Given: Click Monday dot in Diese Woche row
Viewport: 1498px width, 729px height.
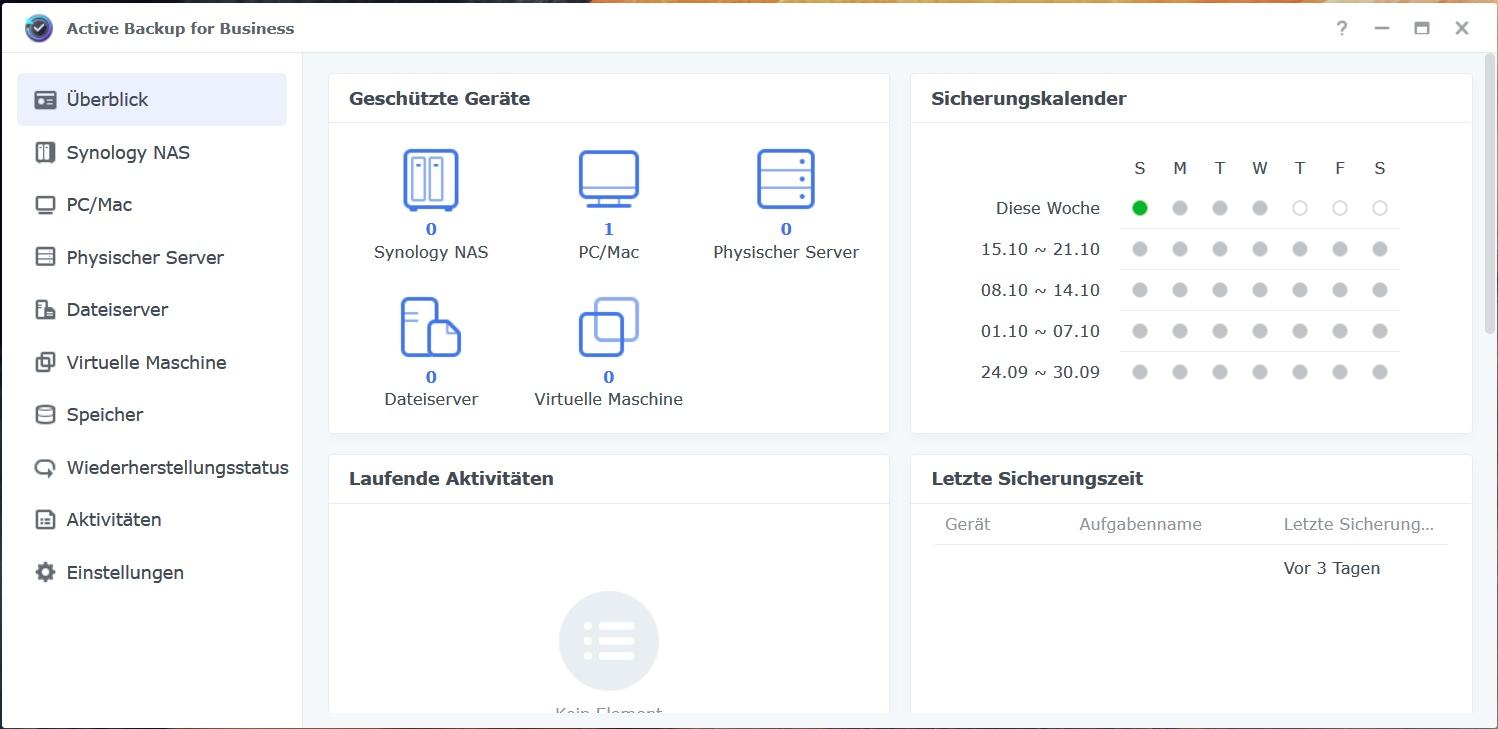Looking at the screenshot, I should [x=1180, y=208].
